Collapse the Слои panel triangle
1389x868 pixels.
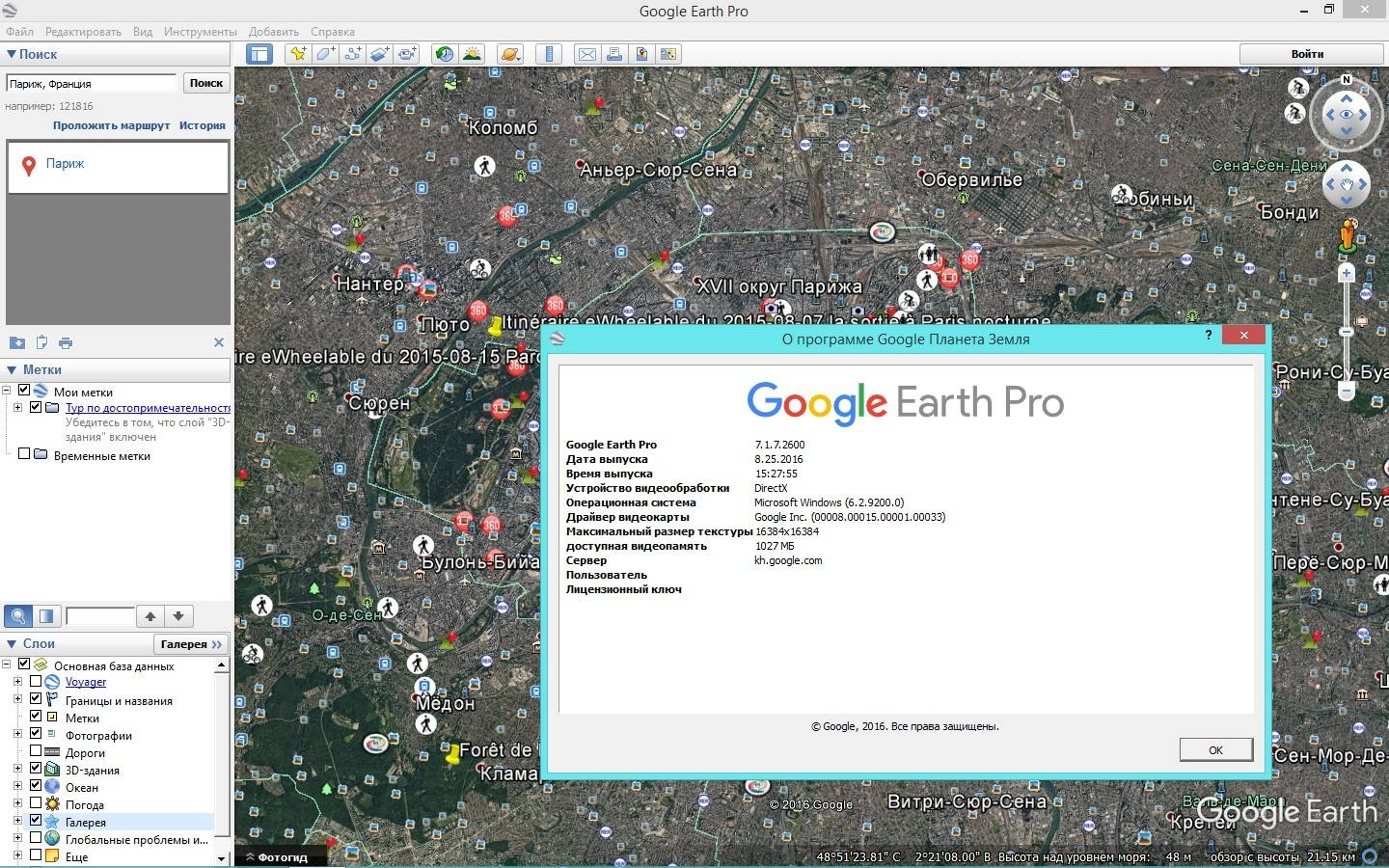pos(12,643)
